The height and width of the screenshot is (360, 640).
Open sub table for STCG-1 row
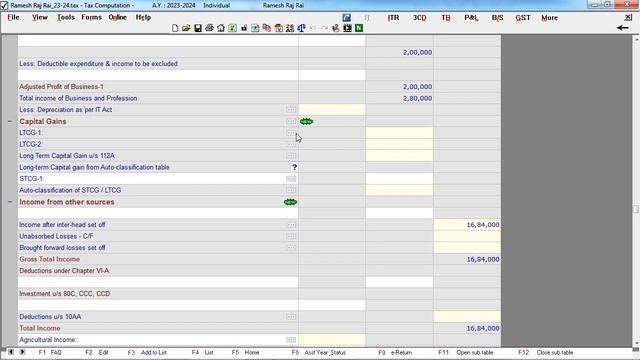tap(291, 179)
